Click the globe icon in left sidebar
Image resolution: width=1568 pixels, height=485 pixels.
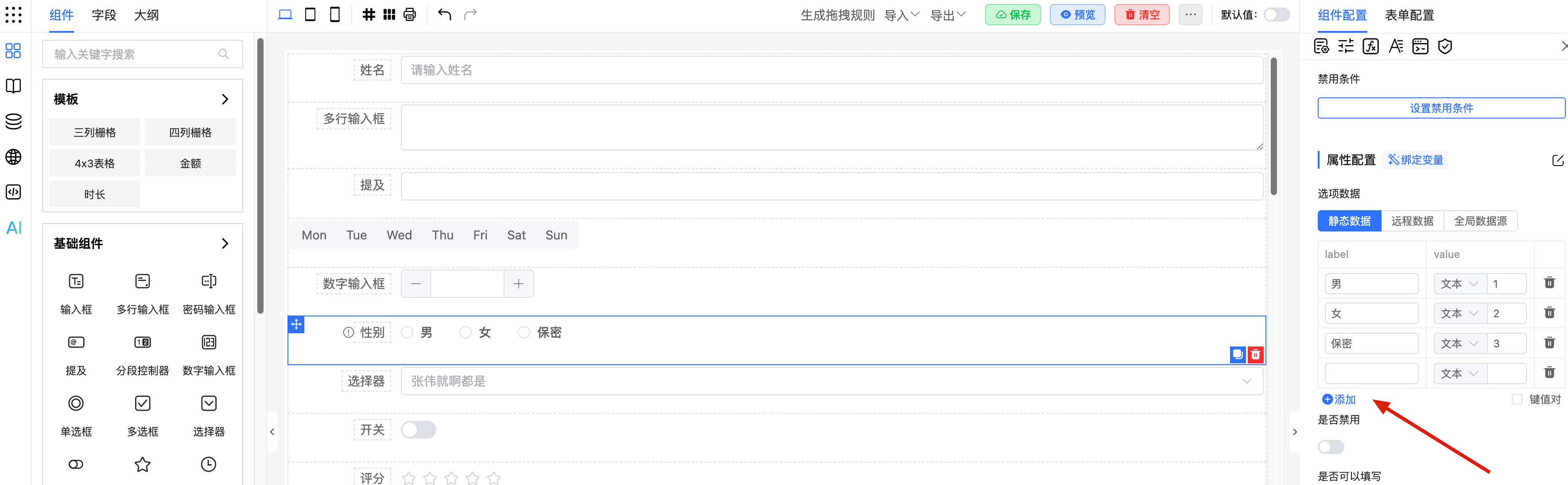coord(13,157)
